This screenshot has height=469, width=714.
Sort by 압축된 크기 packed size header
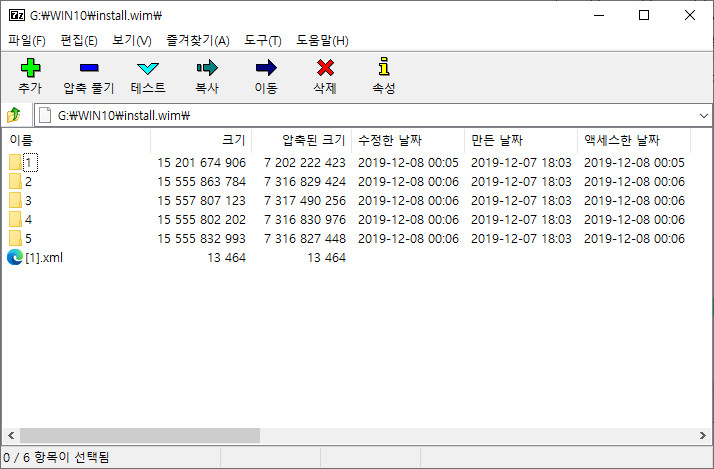(301, 140)
